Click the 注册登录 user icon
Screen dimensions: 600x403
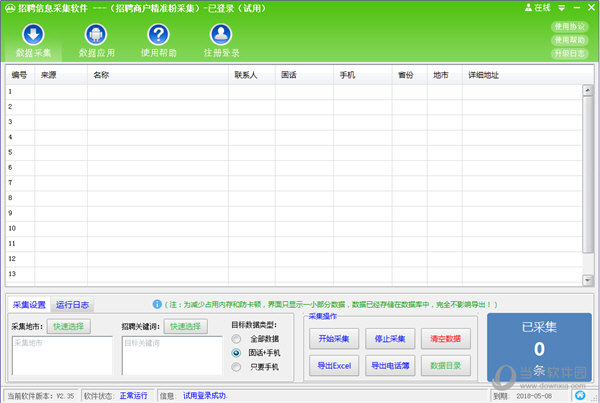point(221,35)
